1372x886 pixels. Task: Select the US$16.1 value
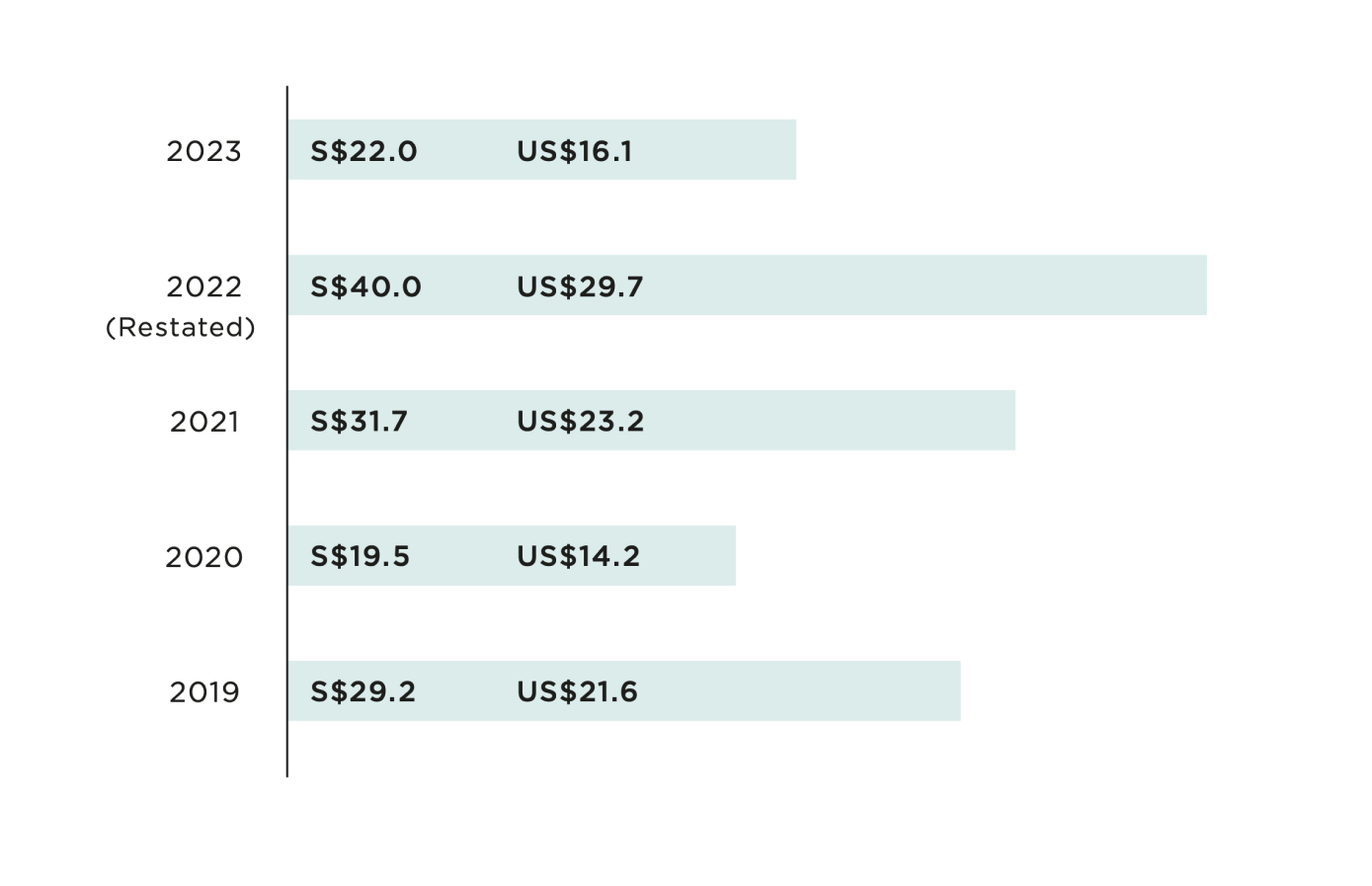tap(574, 151)
